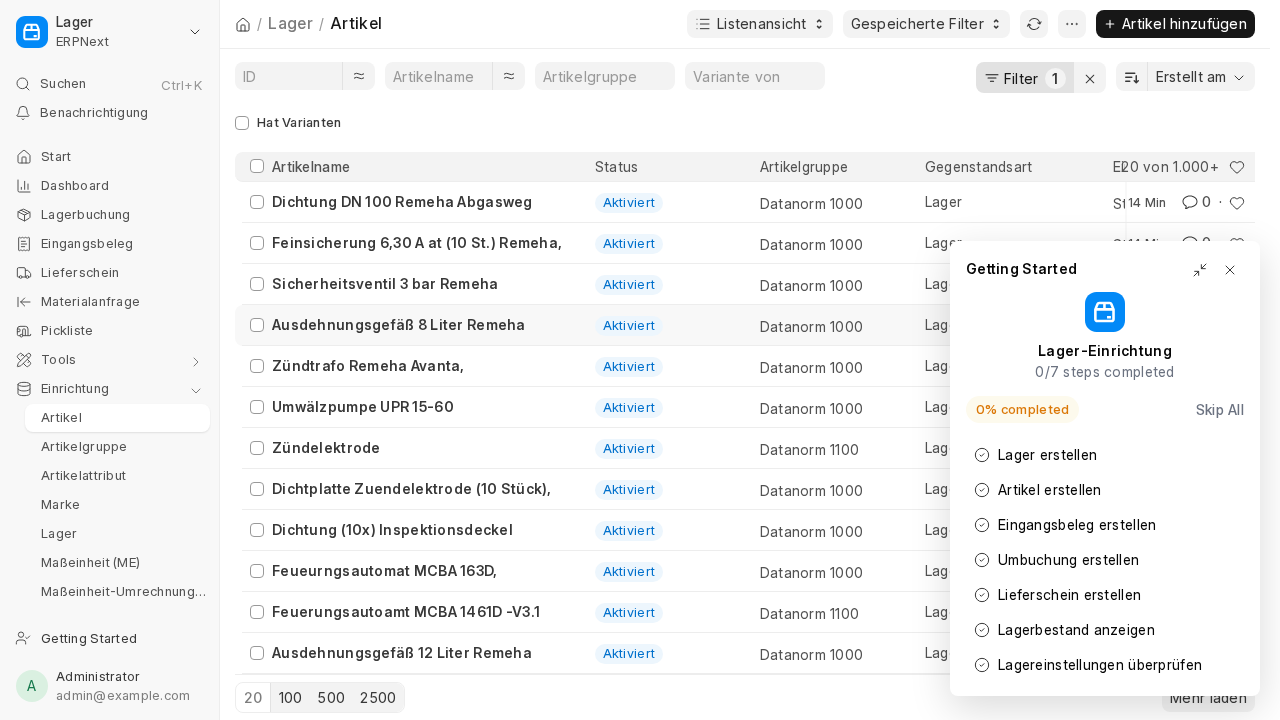Expand the Tools sidebar section
Screen dimensions: 1280x720
(110, 360)
